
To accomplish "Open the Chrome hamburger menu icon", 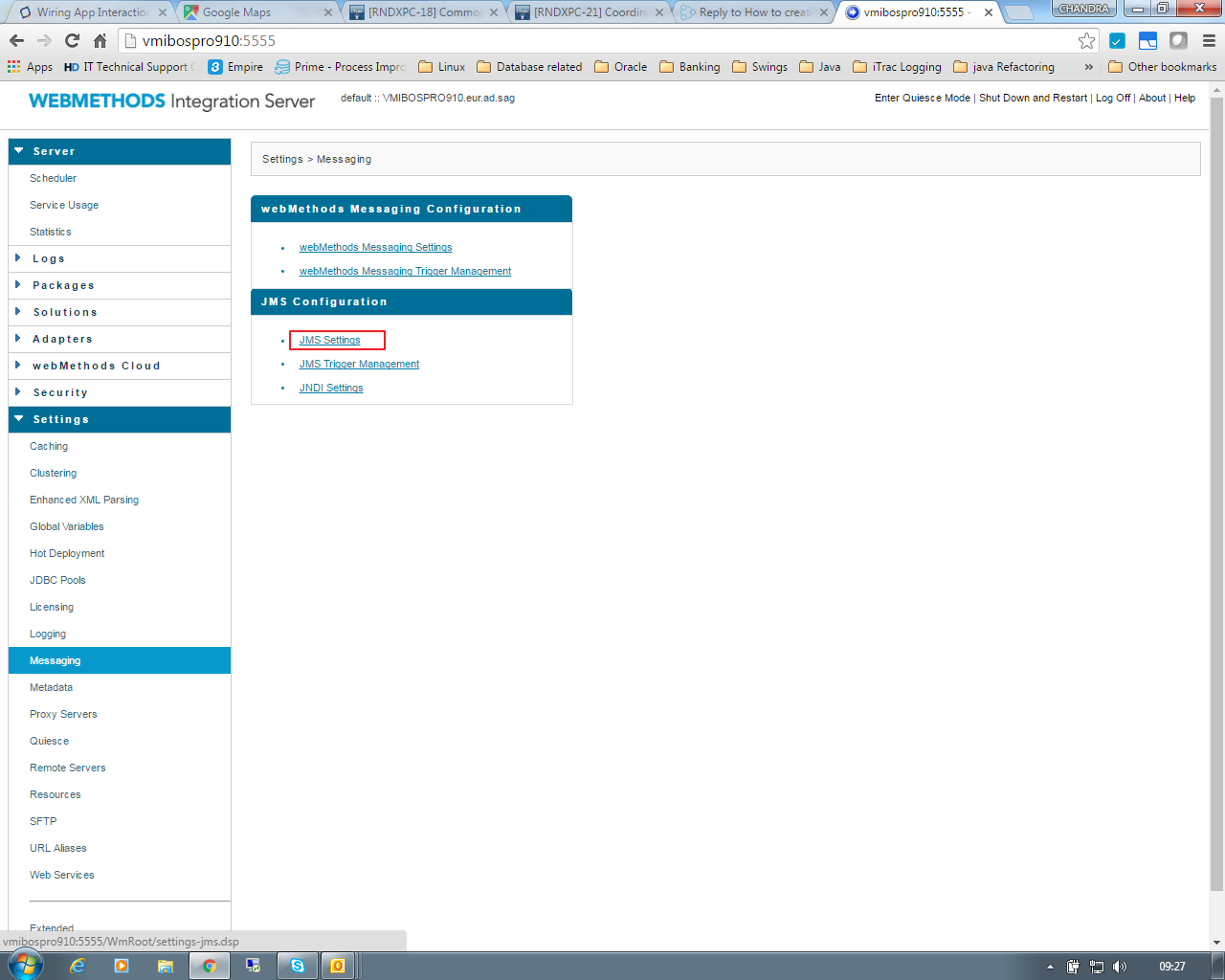I will [x=1209, y=40].
